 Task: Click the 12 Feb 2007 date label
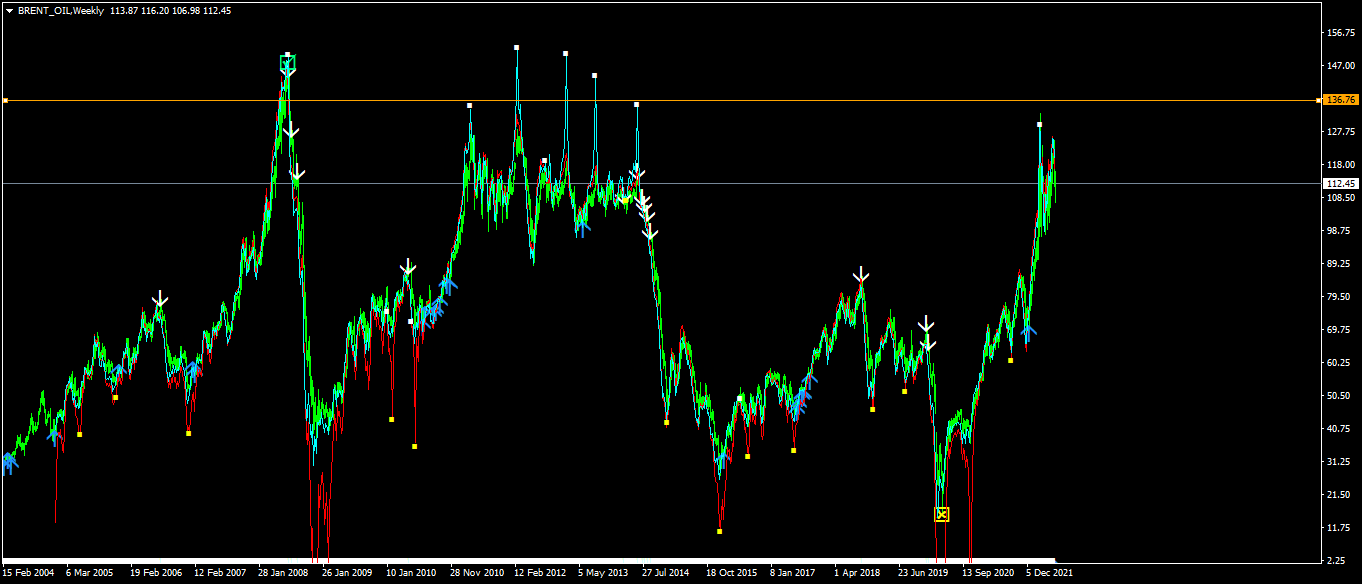[220, 573]
